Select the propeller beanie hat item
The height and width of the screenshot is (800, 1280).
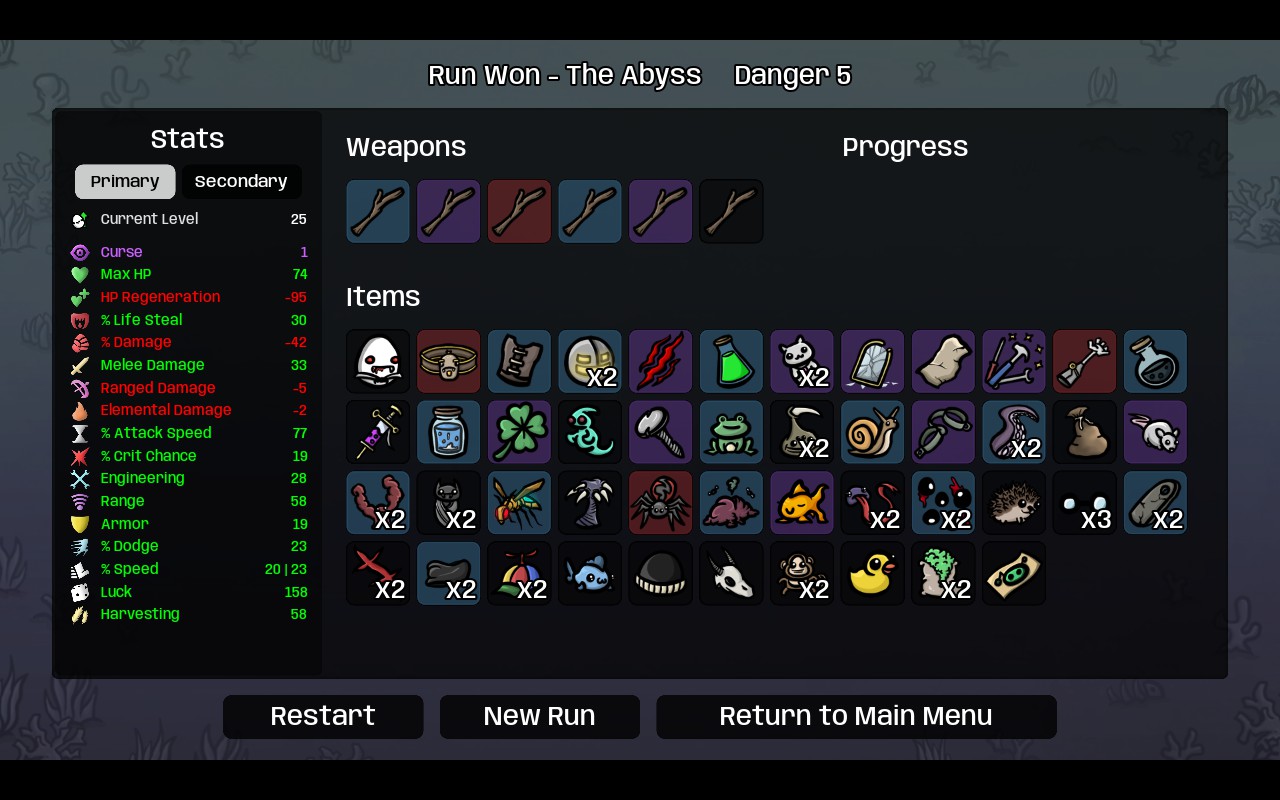(x=519, y=574)
